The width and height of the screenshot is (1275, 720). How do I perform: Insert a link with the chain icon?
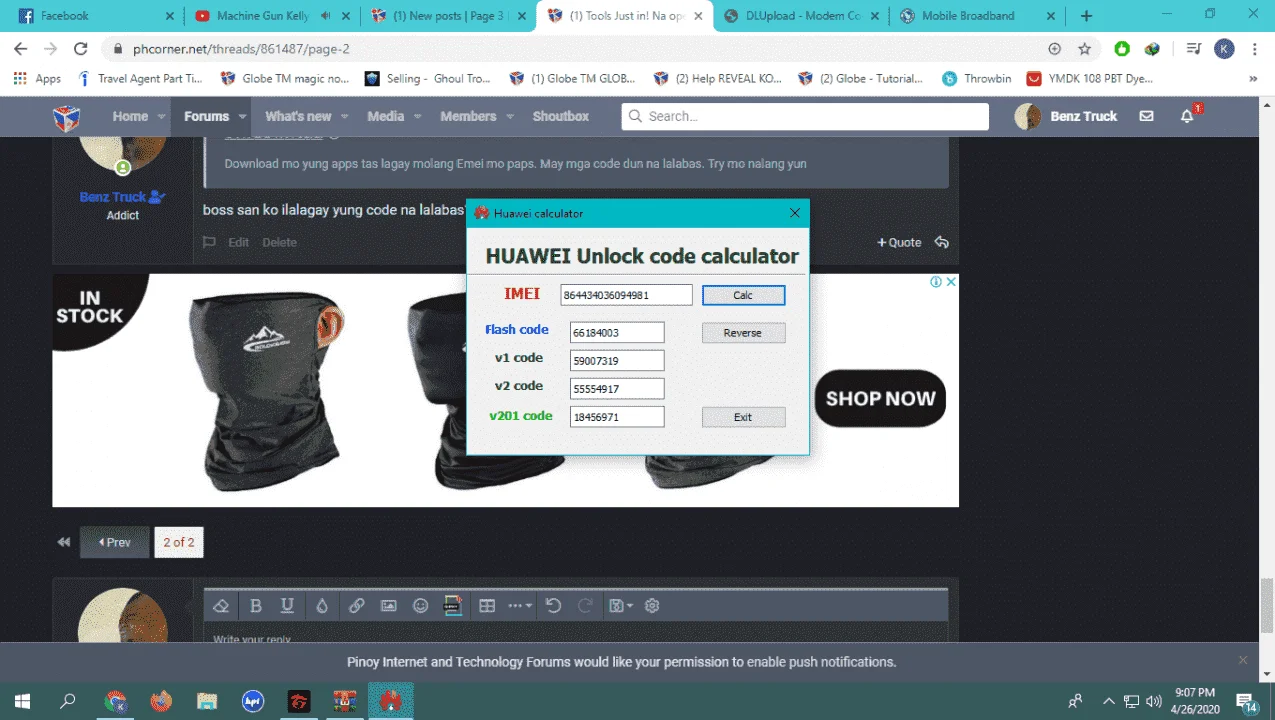(x=356, y=606)
